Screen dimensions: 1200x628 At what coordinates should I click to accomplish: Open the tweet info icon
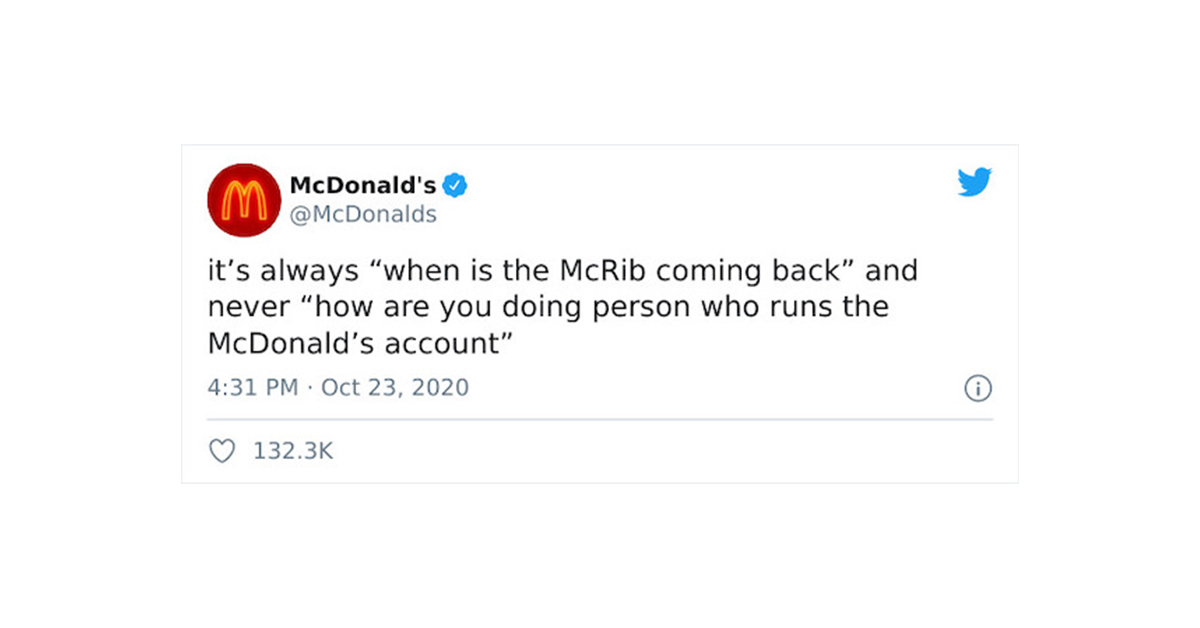(x=977, y=388)
